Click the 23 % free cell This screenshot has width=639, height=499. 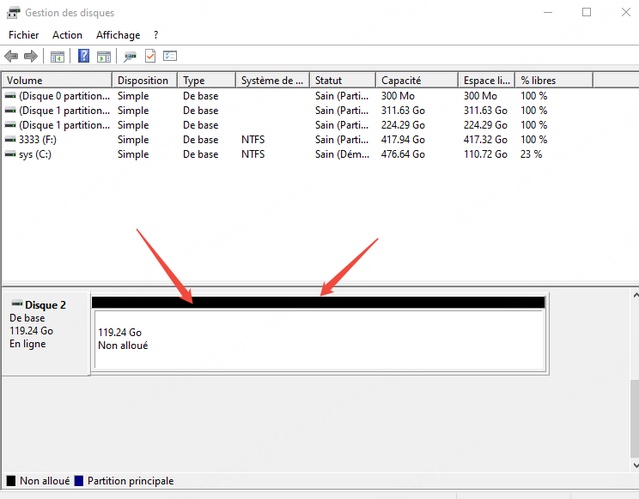[531, 154]
